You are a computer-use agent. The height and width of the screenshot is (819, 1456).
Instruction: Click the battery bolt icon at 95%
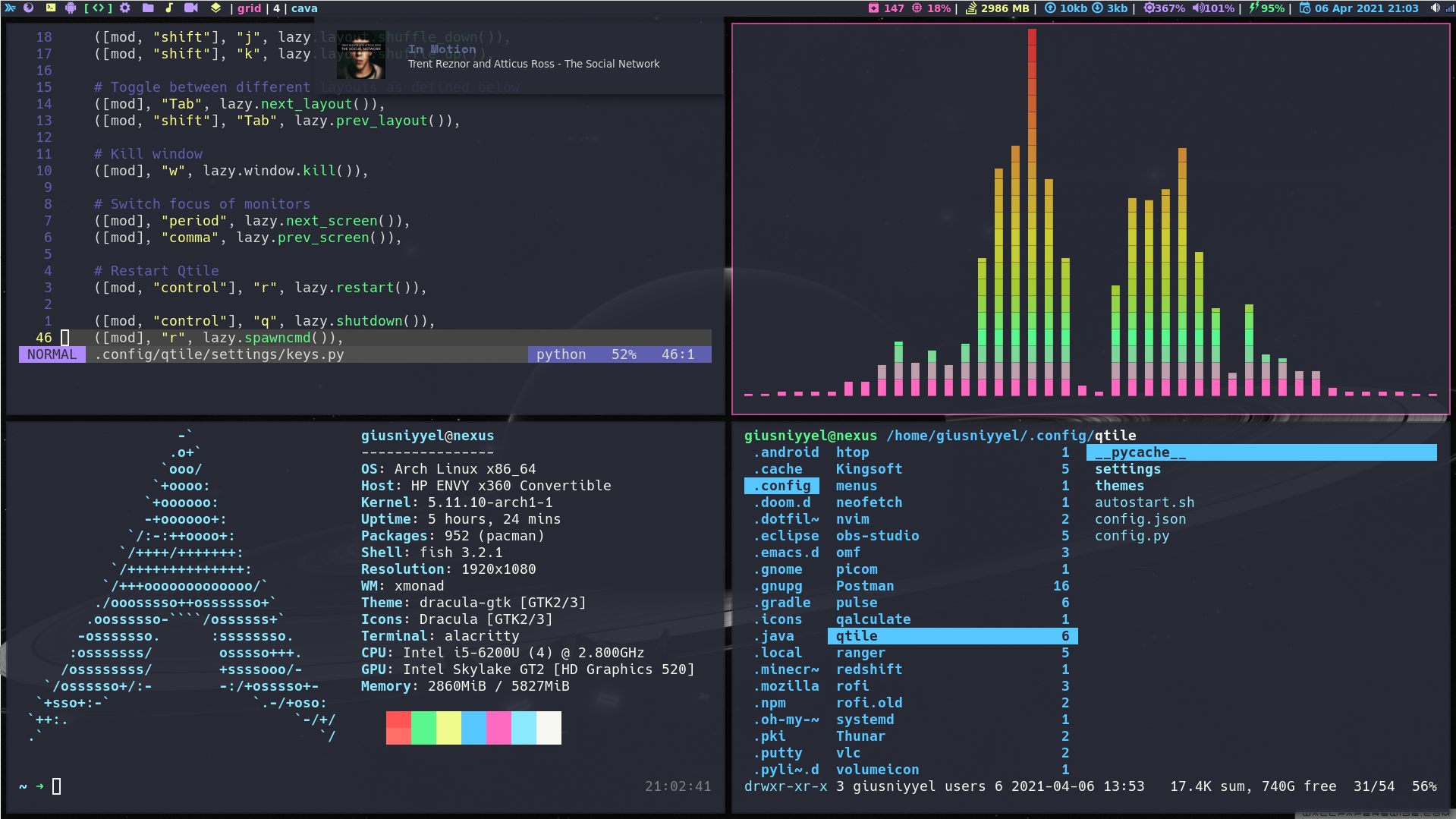click(x=1254, y=8)
